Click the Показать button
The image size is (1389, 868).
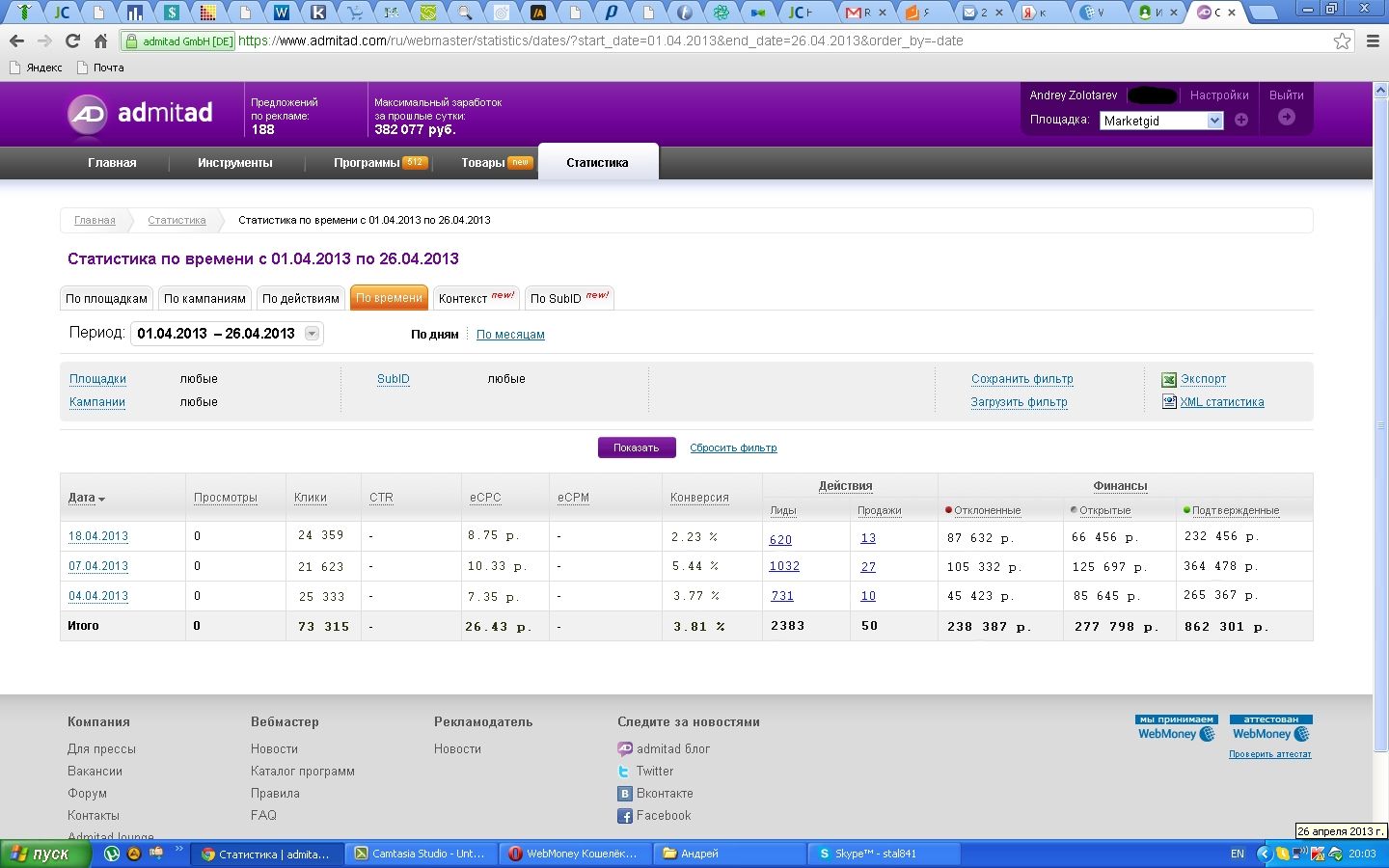(637, 448)
